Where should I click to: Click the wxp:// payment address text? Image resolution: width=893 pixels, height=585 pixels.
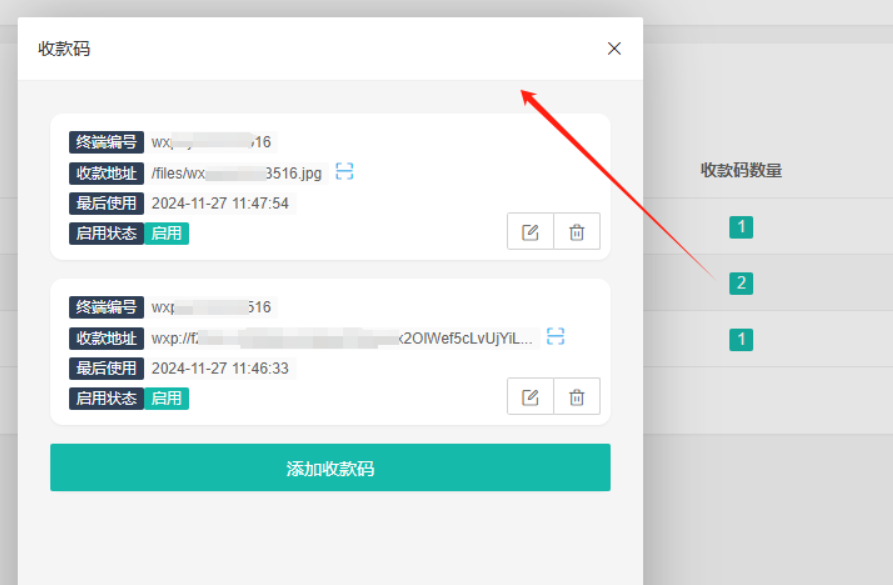342,338
